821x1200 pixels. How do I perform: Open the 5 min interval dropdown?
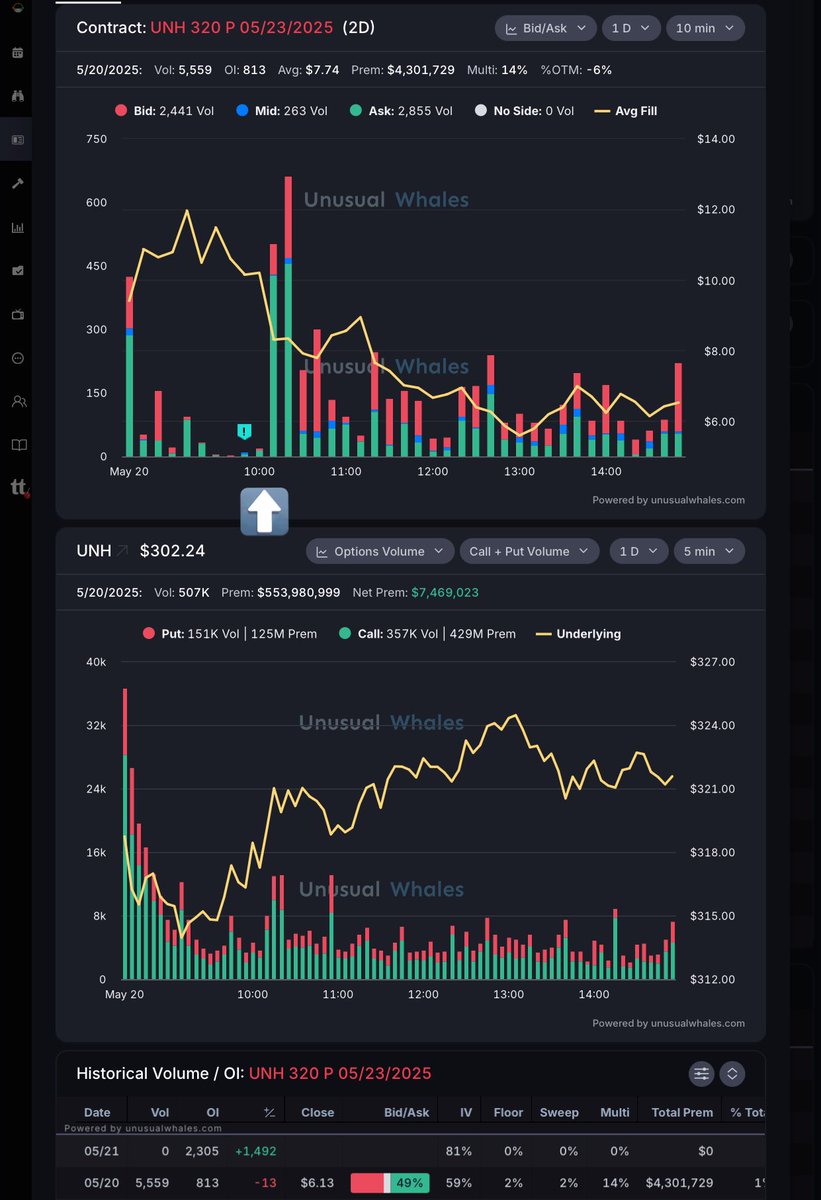tap(708, 551)
